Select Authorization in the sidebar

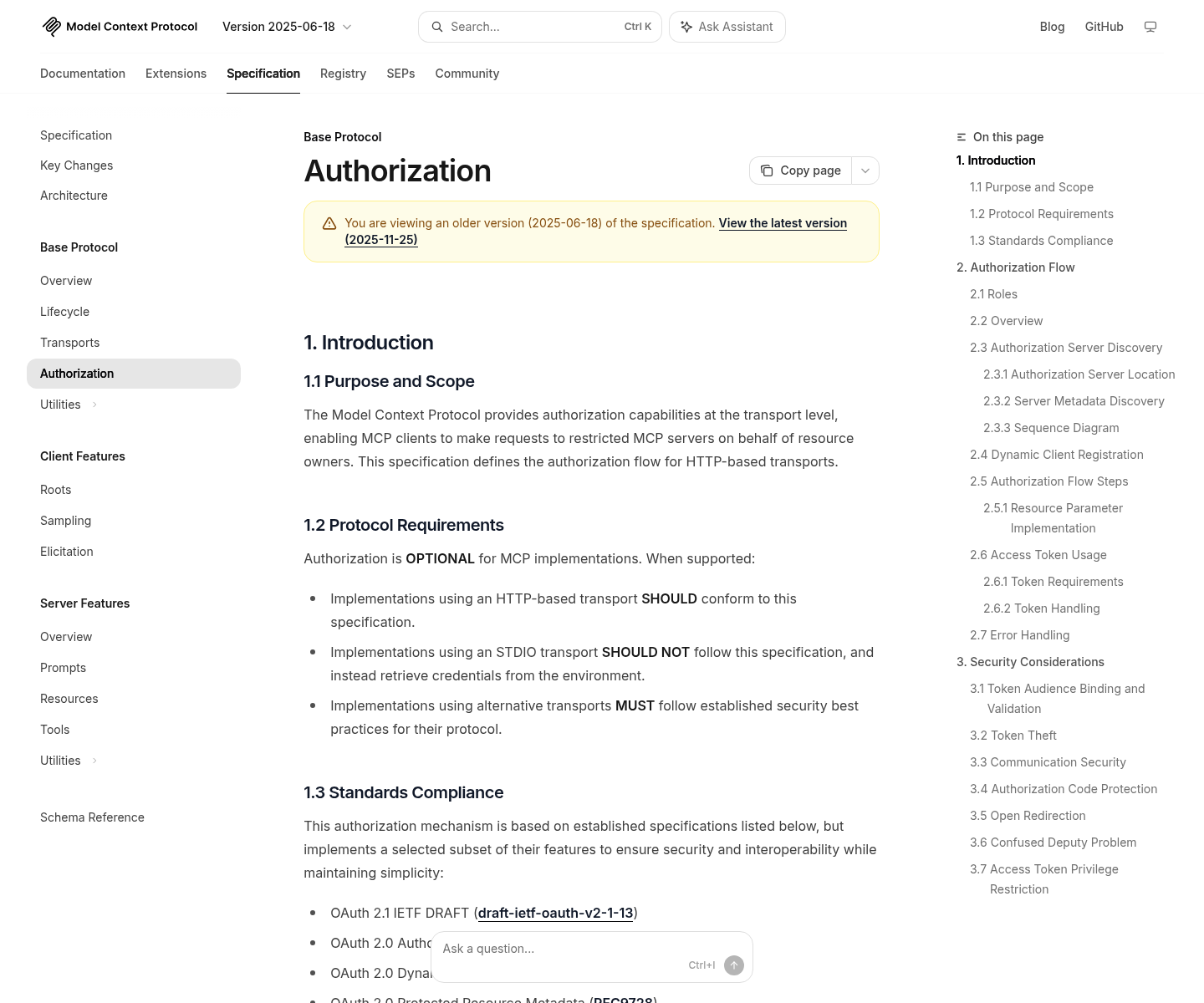[134, 374]
